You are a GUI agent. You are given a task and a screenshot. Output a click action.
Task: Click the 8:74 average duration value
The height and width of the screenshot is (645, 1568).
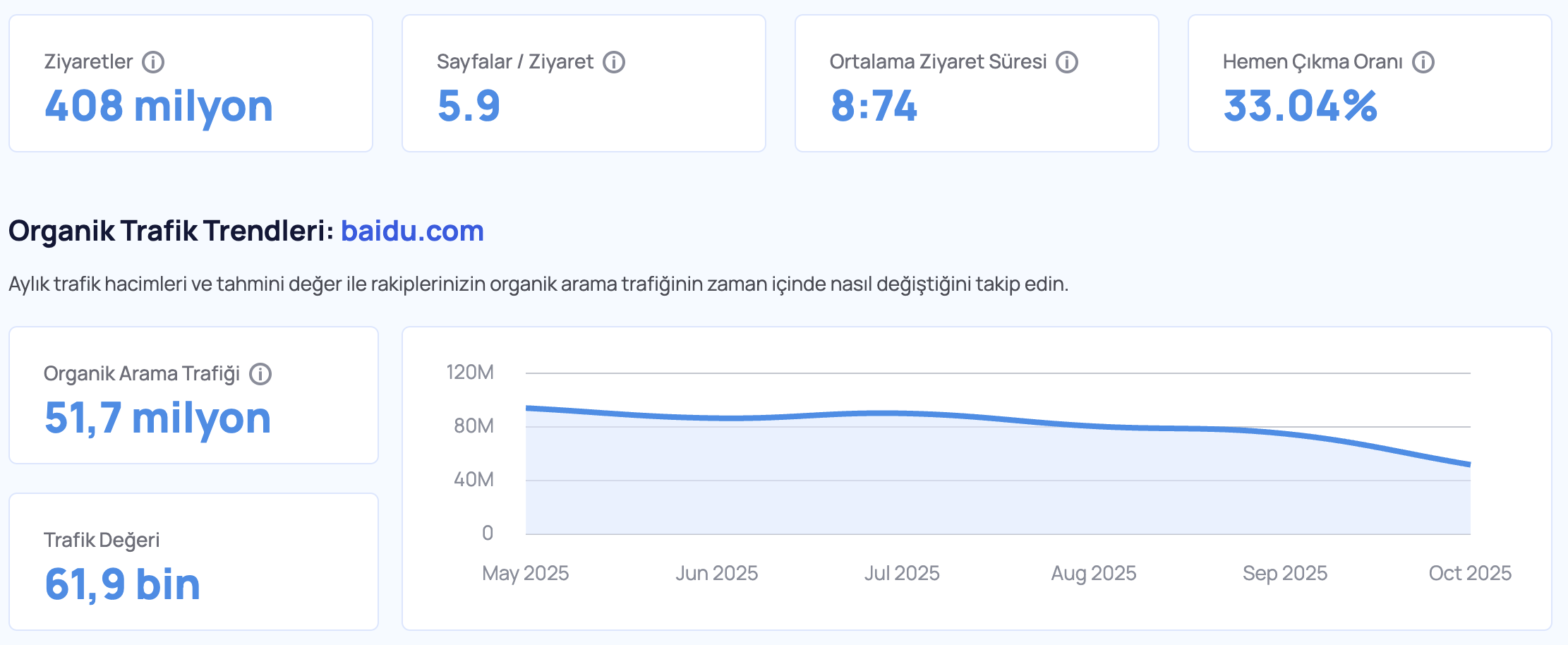pyautogui.click(x=874, y=106)
